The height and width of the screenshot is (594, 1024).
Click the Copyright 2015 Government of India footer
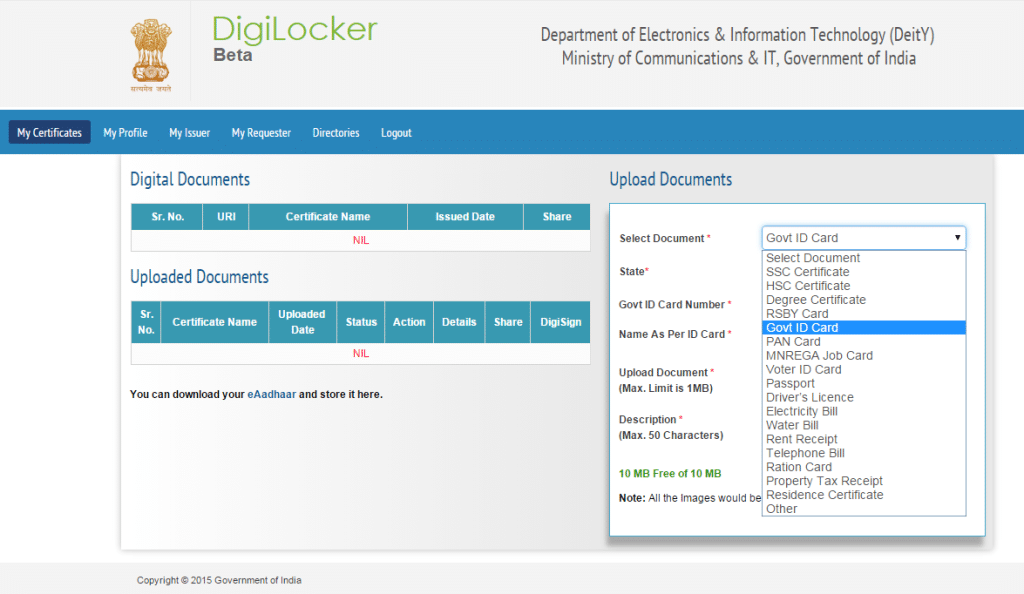click(219, 580)
